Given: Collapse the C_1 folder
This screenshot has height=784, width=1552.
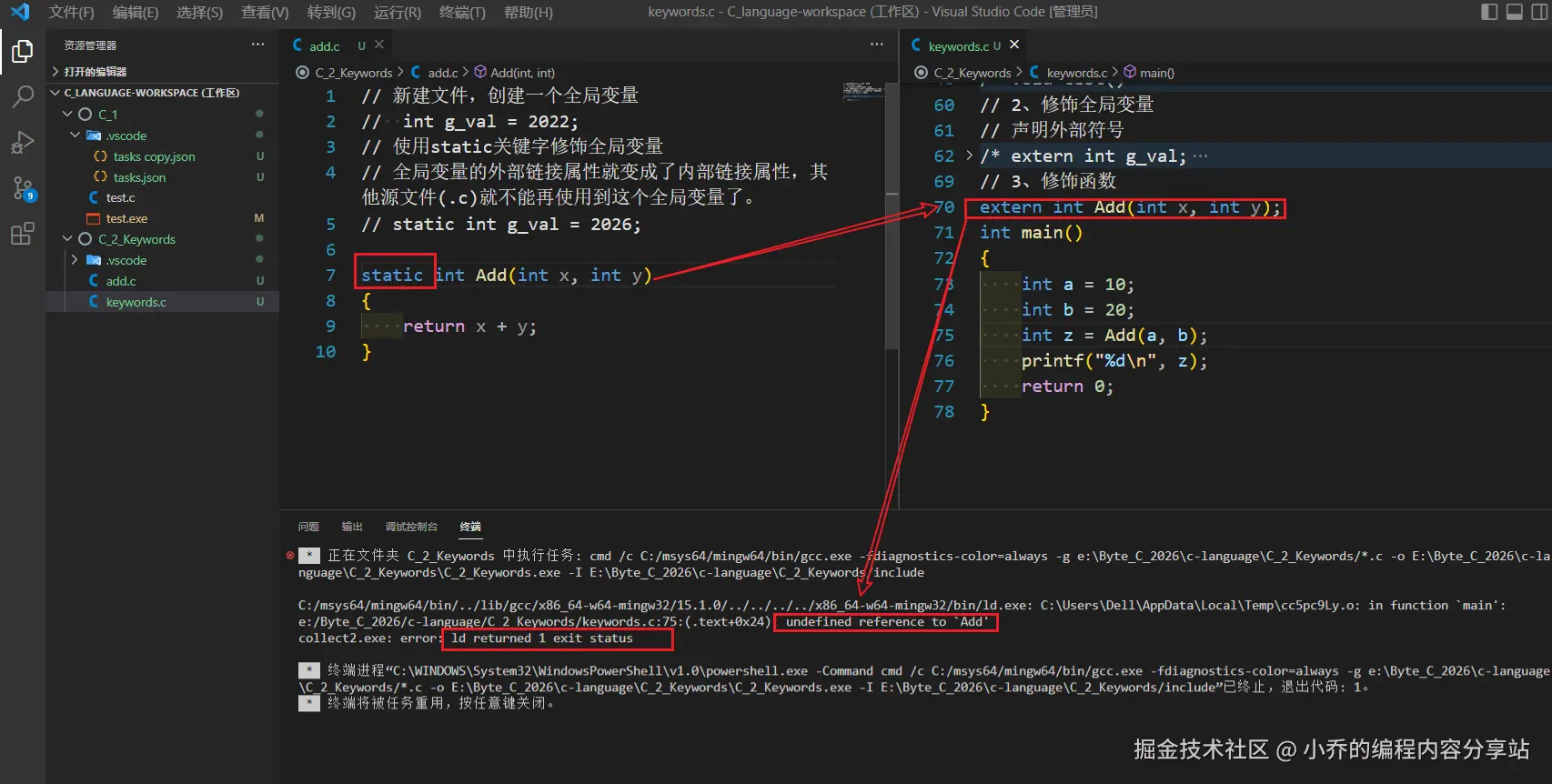Looking at the screenshot, I should [67, 114].
